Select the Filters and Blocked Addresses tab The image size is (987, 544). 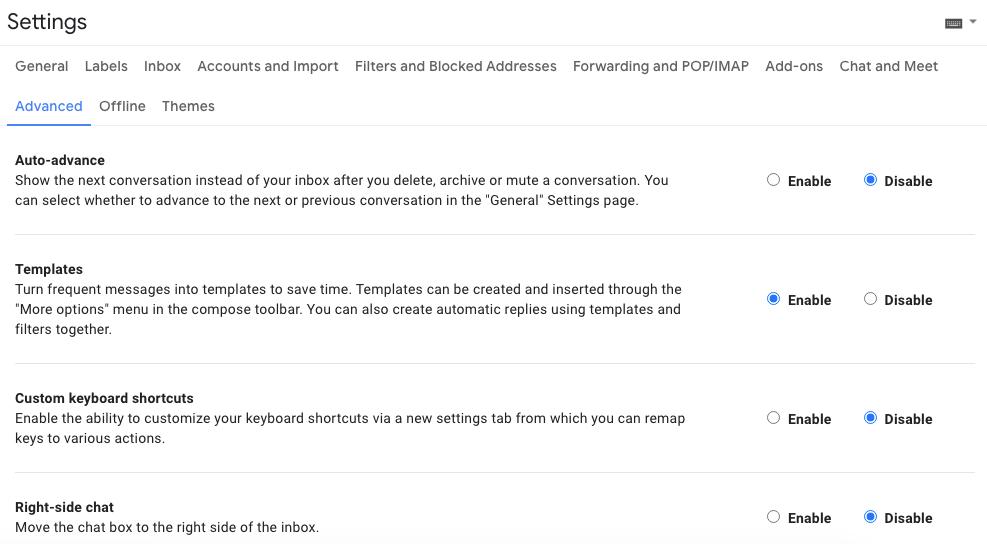(x=456, y=66)
